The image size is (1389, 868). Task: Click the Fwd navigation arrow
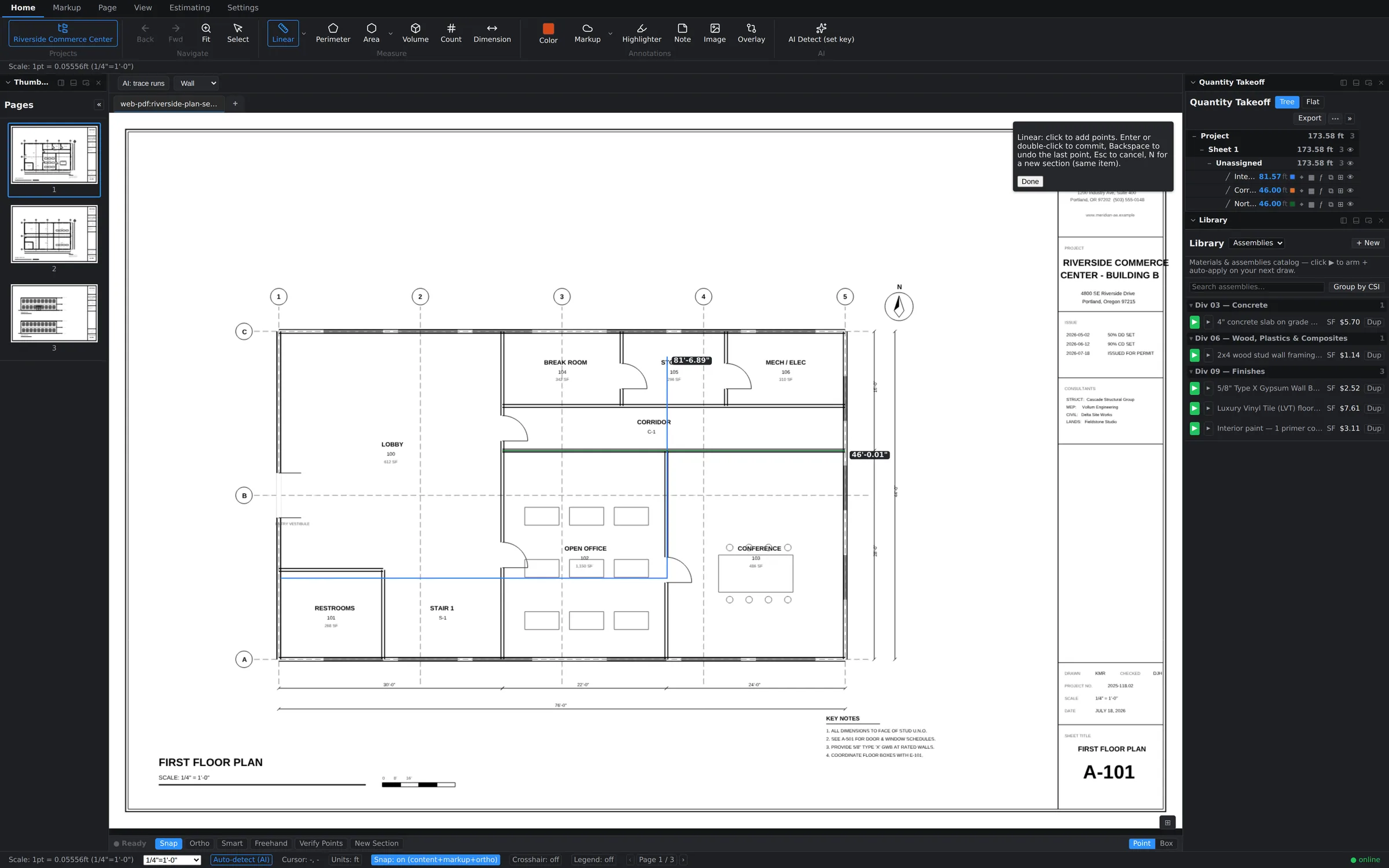pyautogui.click(x=175, y=34)
